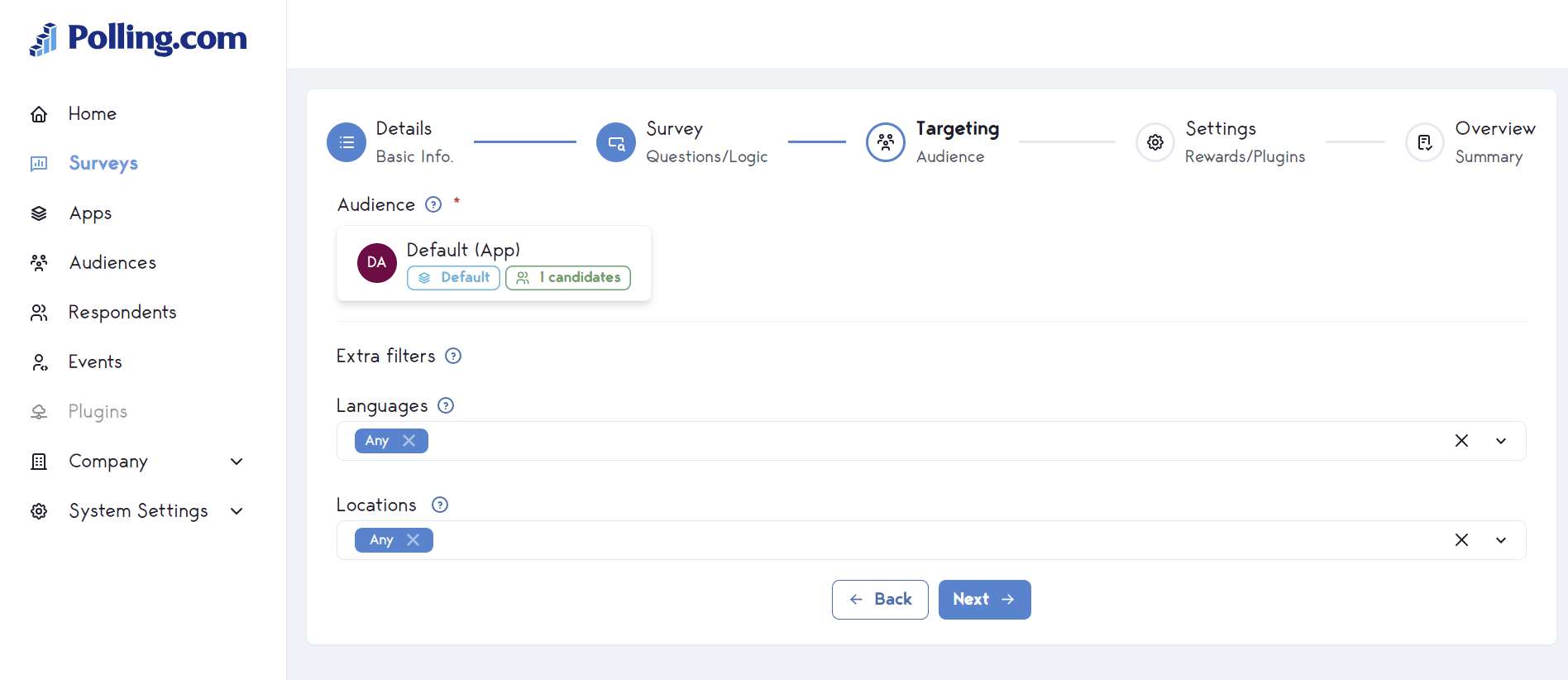Click the Details step list icon
This screenshot has width=1568, height=680.
click(x=347, y=142)
